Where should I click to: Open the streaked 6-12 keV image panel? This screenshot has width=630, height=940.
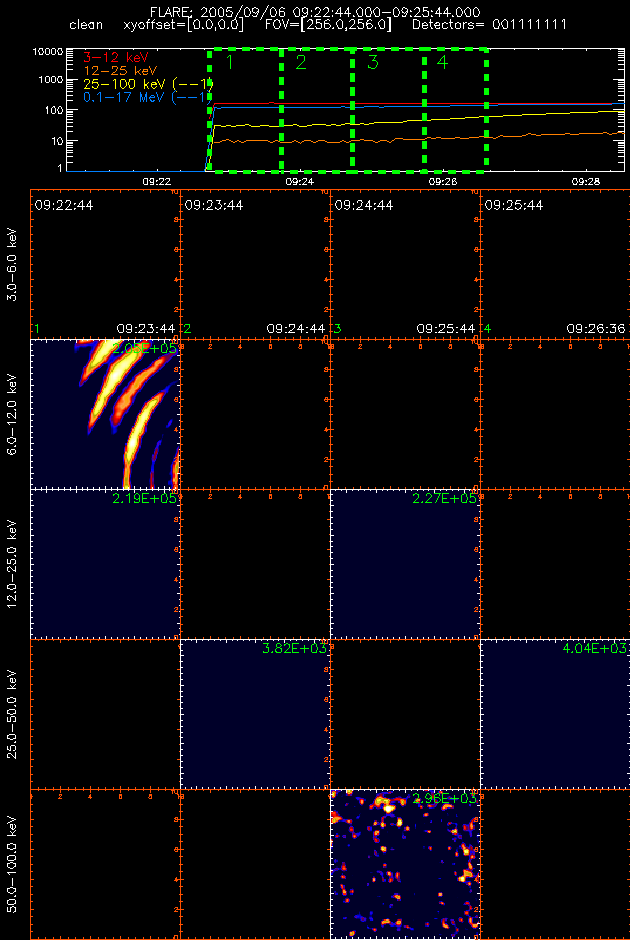[x=105, y=414]
